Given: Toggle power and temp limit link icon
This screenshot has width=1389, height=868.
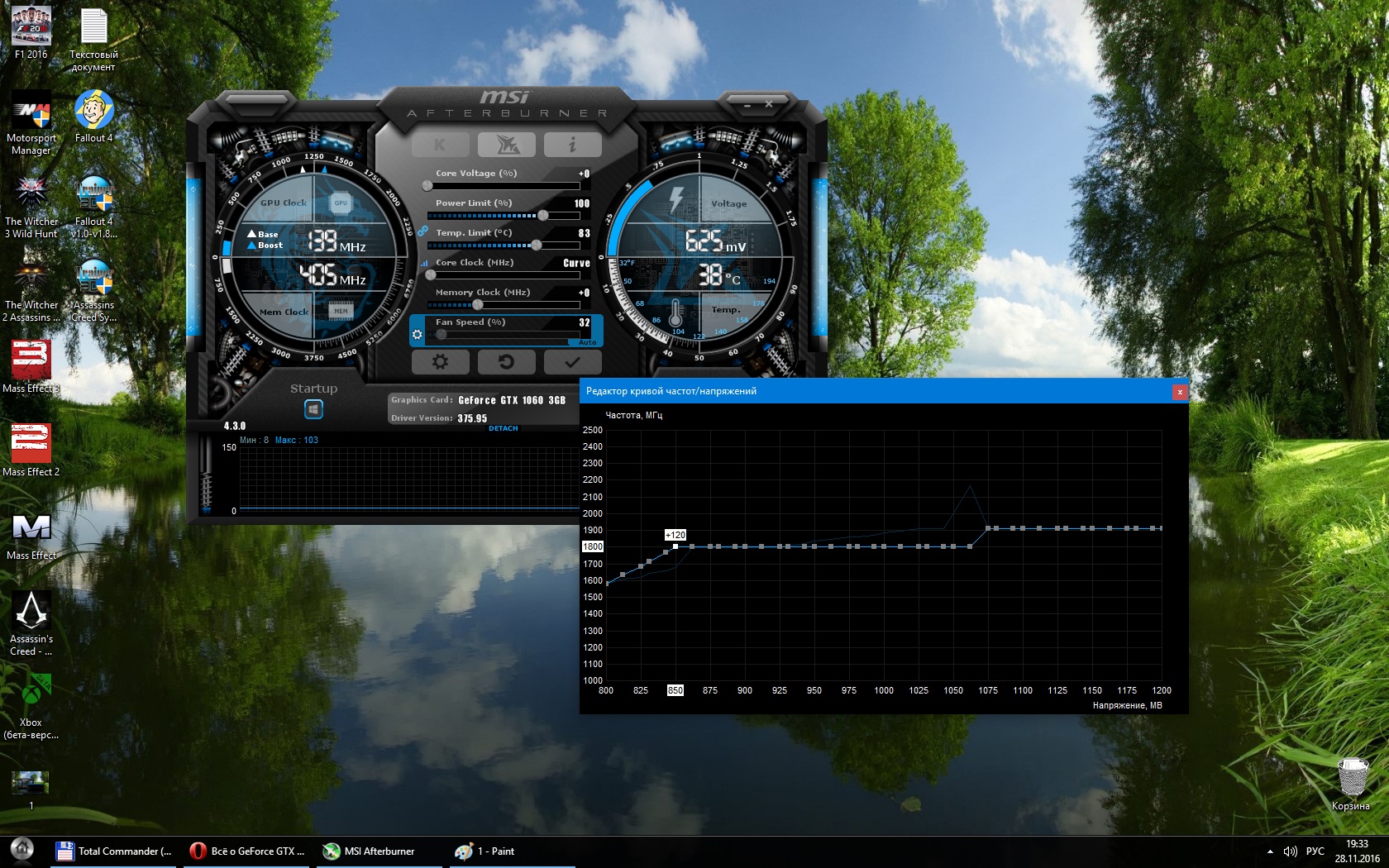Looking at the screenshot, I should pos(422,231).
